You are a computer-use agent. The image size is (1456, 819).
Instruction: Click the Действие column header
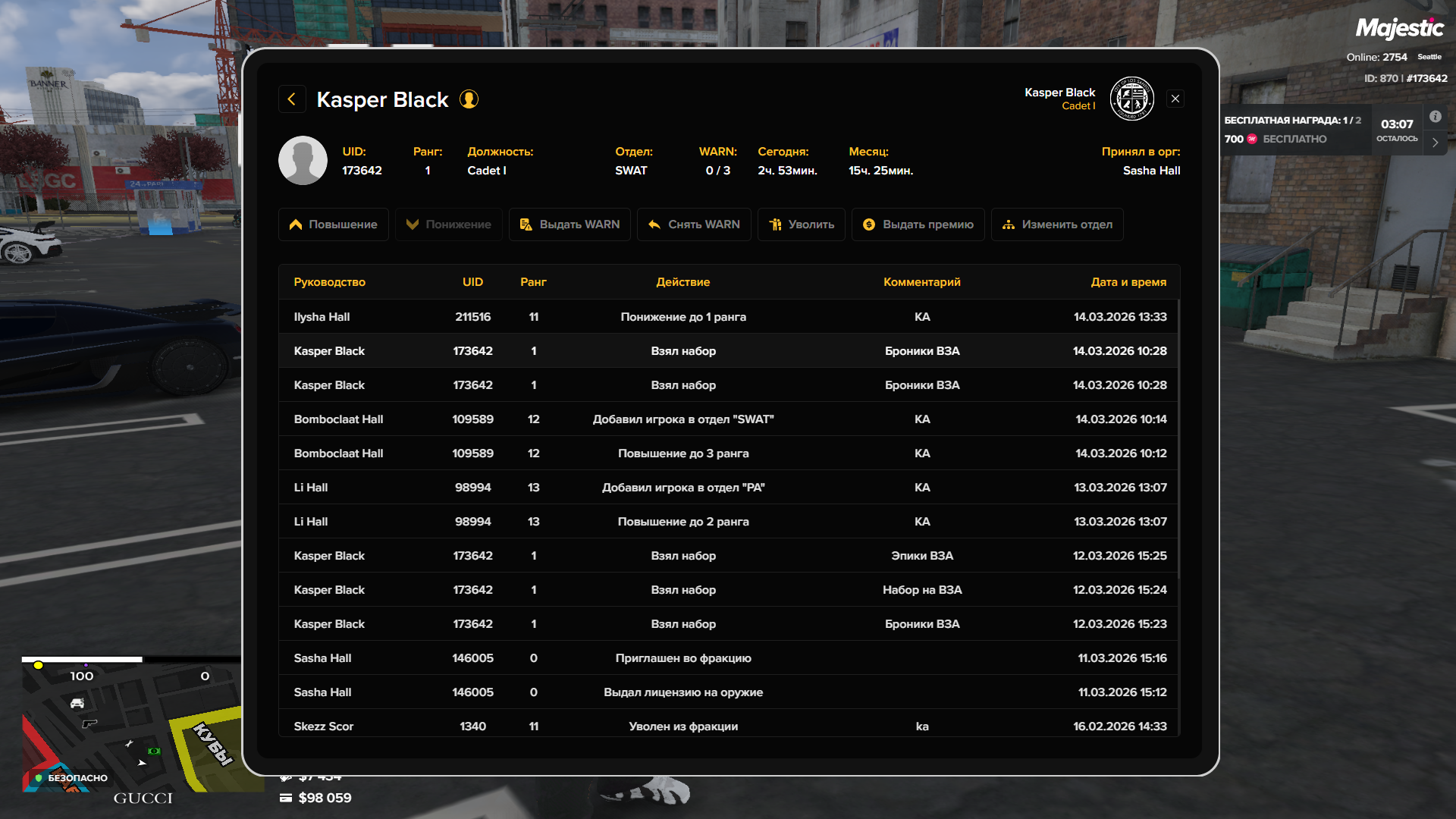tap(682, 282)
